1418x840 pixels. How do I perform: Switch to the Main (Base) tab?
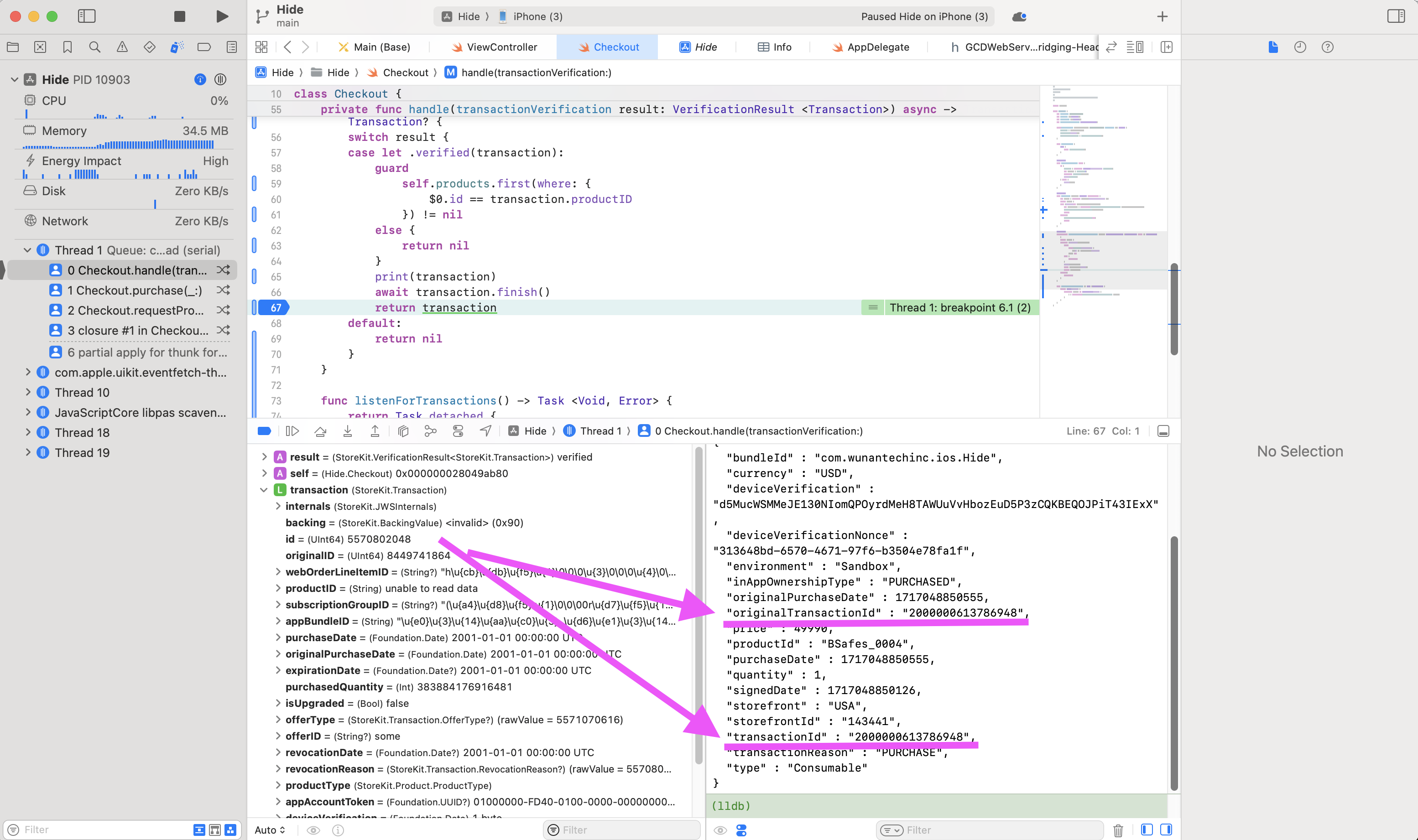point(374,47)
